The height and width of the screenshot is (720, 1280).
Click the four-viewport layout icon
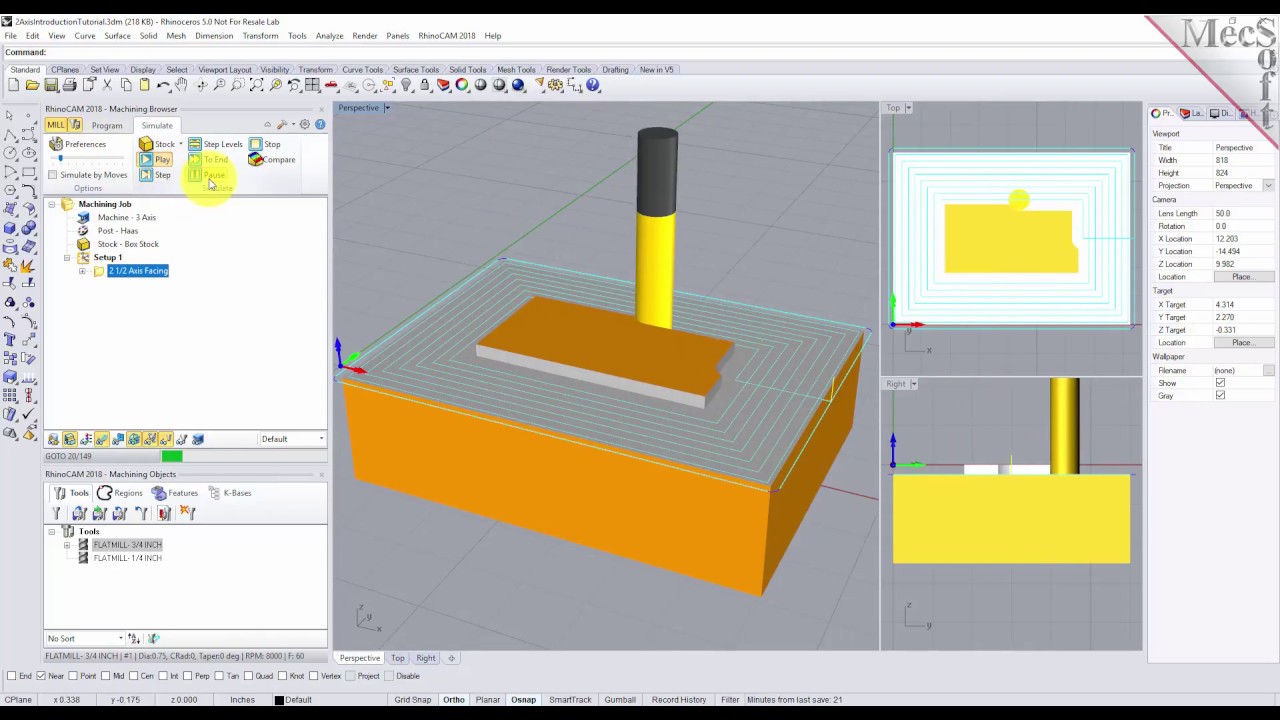point(312,86)
